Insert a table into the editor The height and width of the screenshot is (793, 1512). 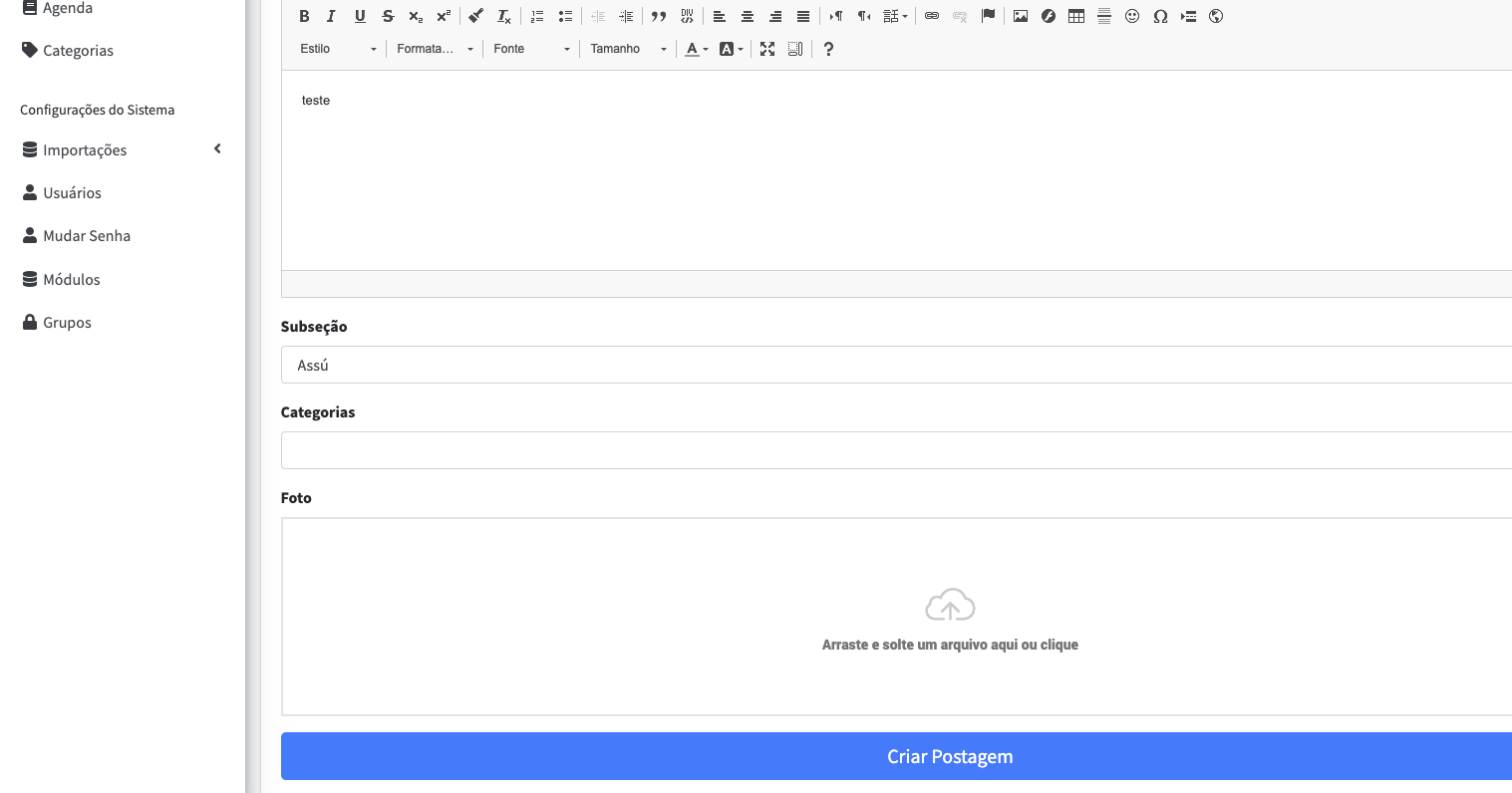click(x=1076, y=16)
